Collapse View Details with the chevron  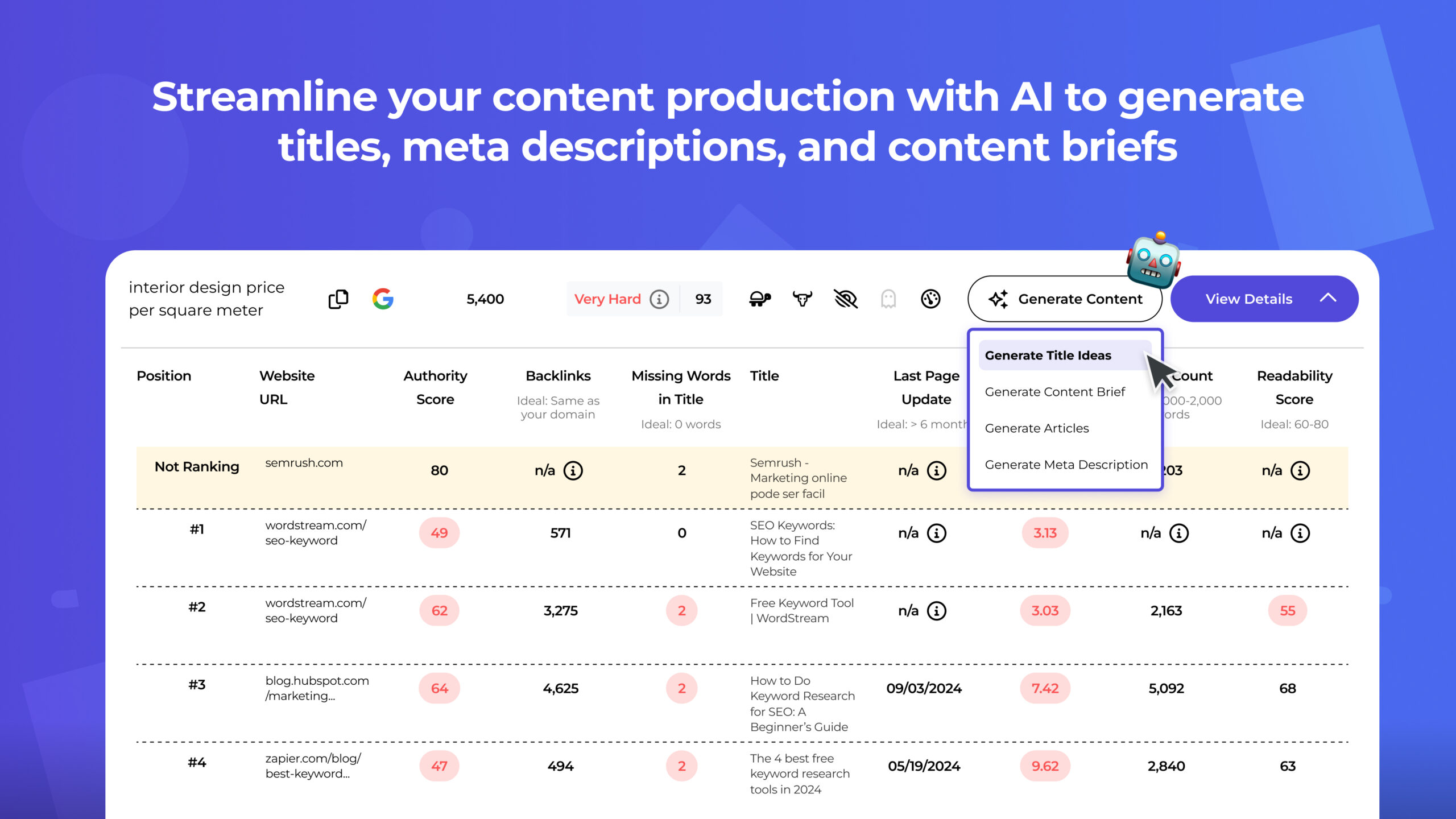(x=1329, y=298)
